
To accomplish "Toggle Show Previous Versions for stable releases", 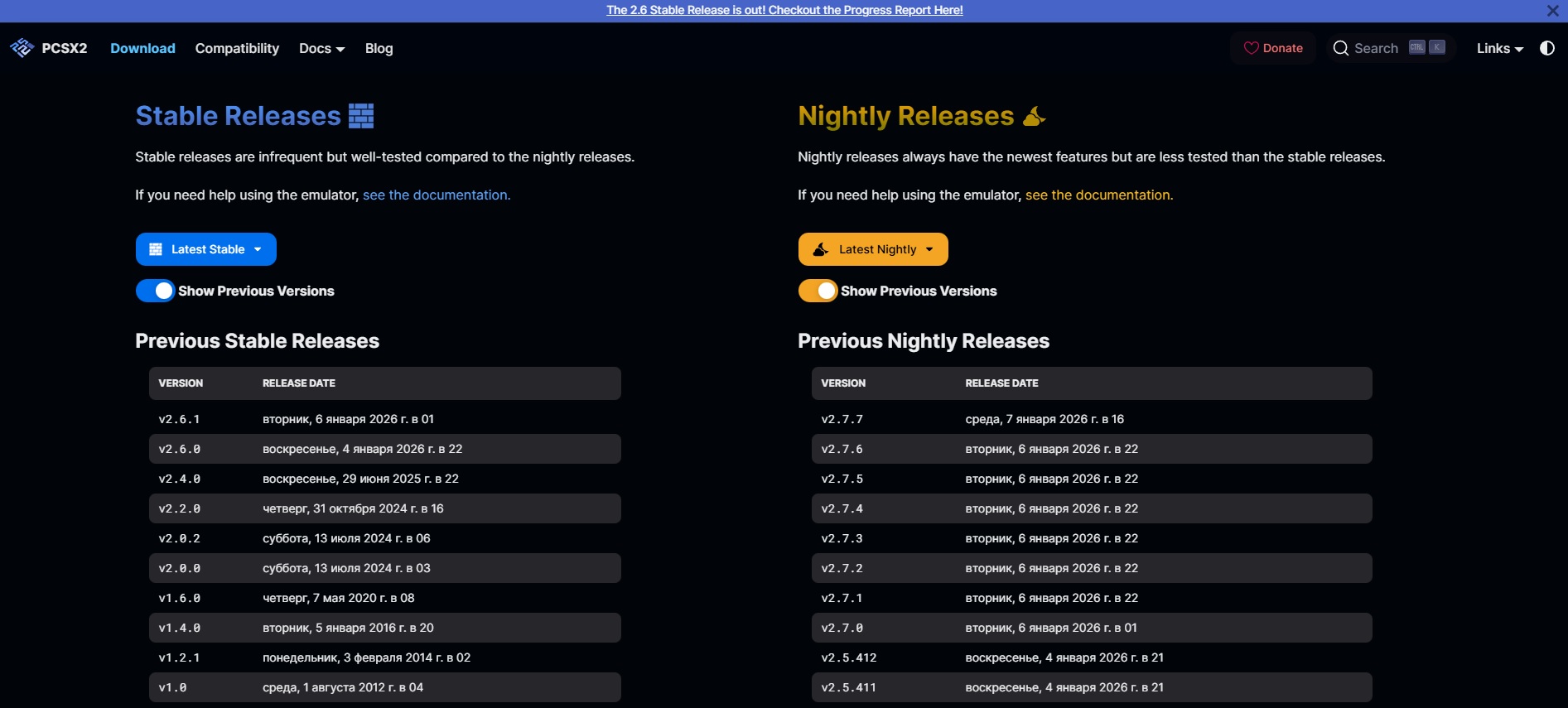I will tap(155, 291).
